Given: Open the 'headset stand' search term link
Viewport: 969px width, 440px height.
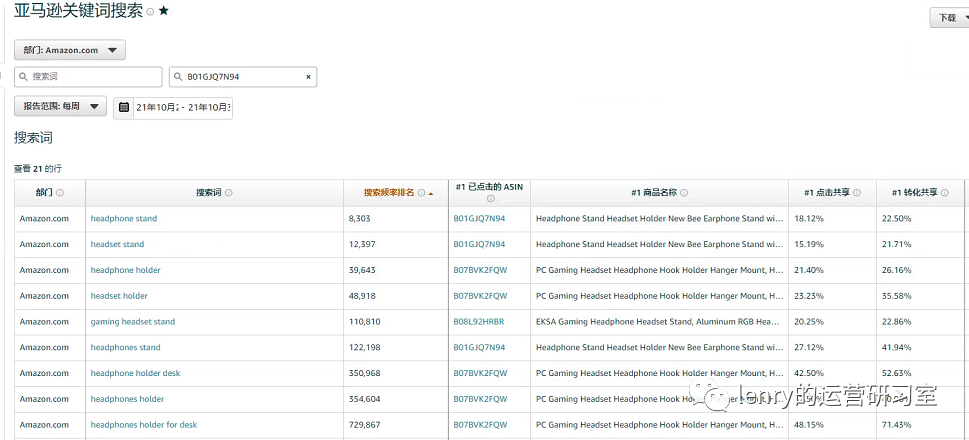Looking at the screenshot, I should [117, 244].
